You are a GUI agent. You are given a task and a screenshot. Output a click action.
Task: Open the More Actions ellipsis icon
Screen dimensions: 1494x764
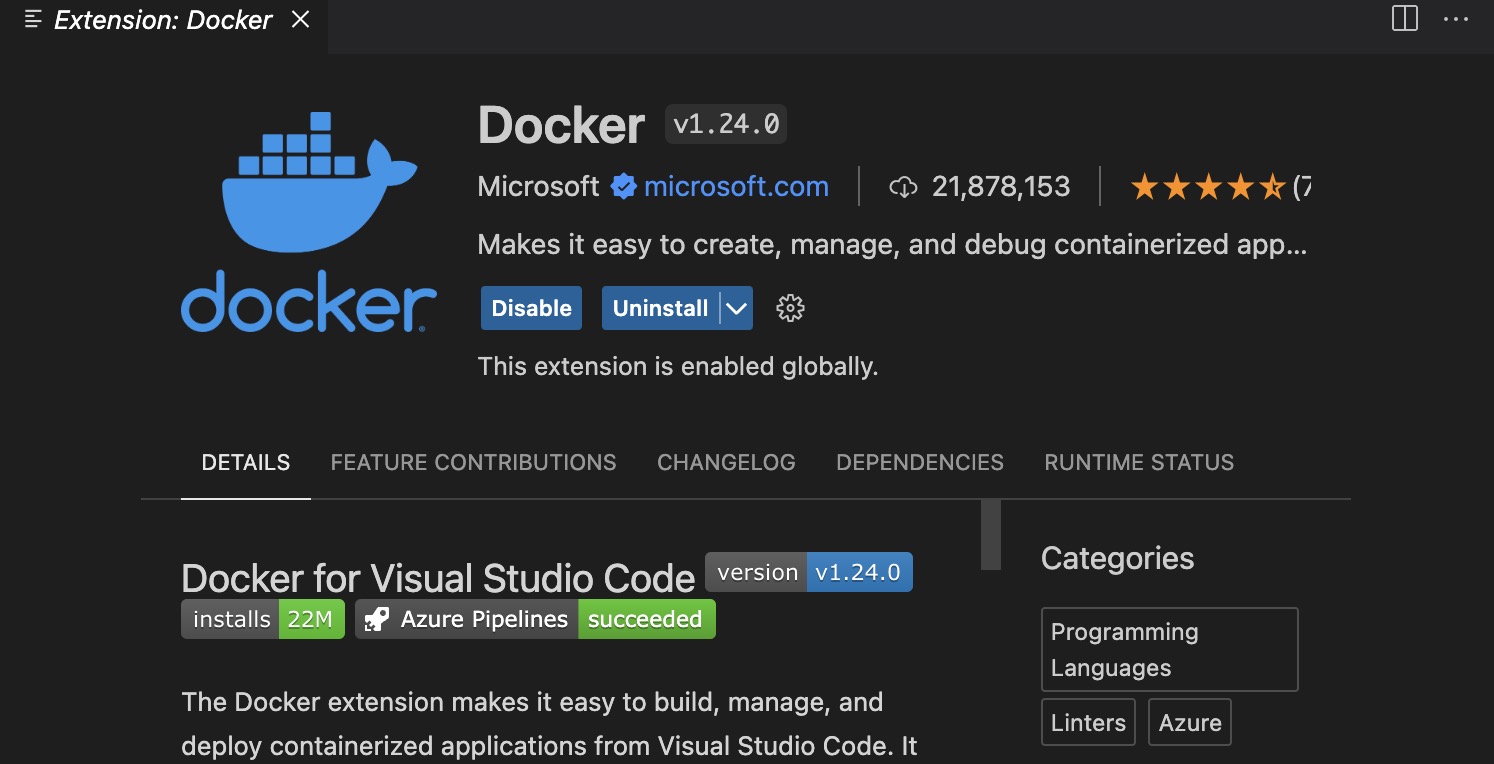pyautogui.click(x=1455, y=18)
